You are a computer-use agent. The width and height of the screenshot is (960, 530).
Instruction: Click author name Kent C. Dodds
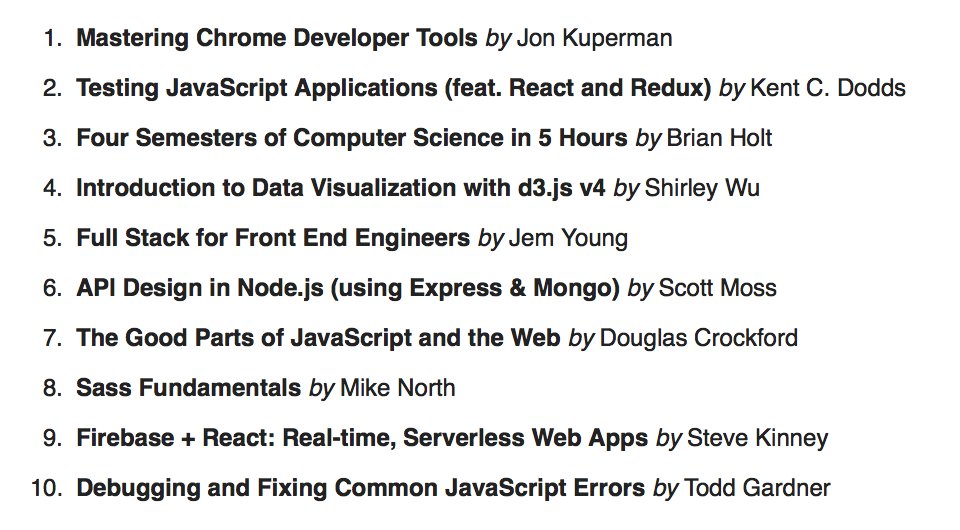pos(828,88)
